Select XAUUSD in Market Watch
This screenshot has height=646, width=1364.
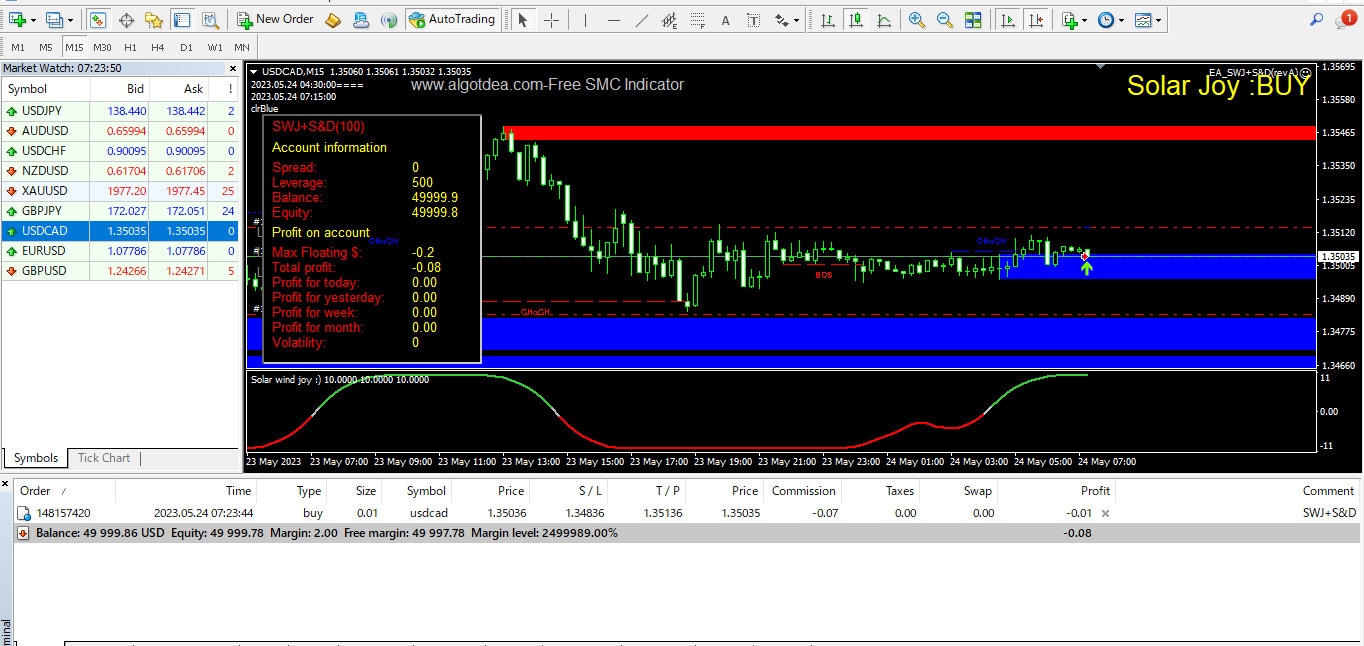click(x=120, y=191)
